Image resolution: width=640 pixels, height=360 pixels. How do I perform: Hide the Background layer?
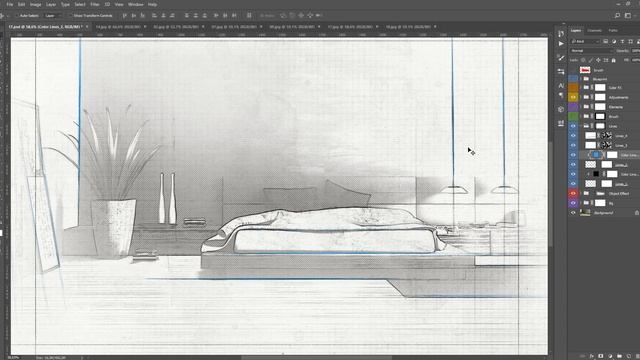[573, 213]
